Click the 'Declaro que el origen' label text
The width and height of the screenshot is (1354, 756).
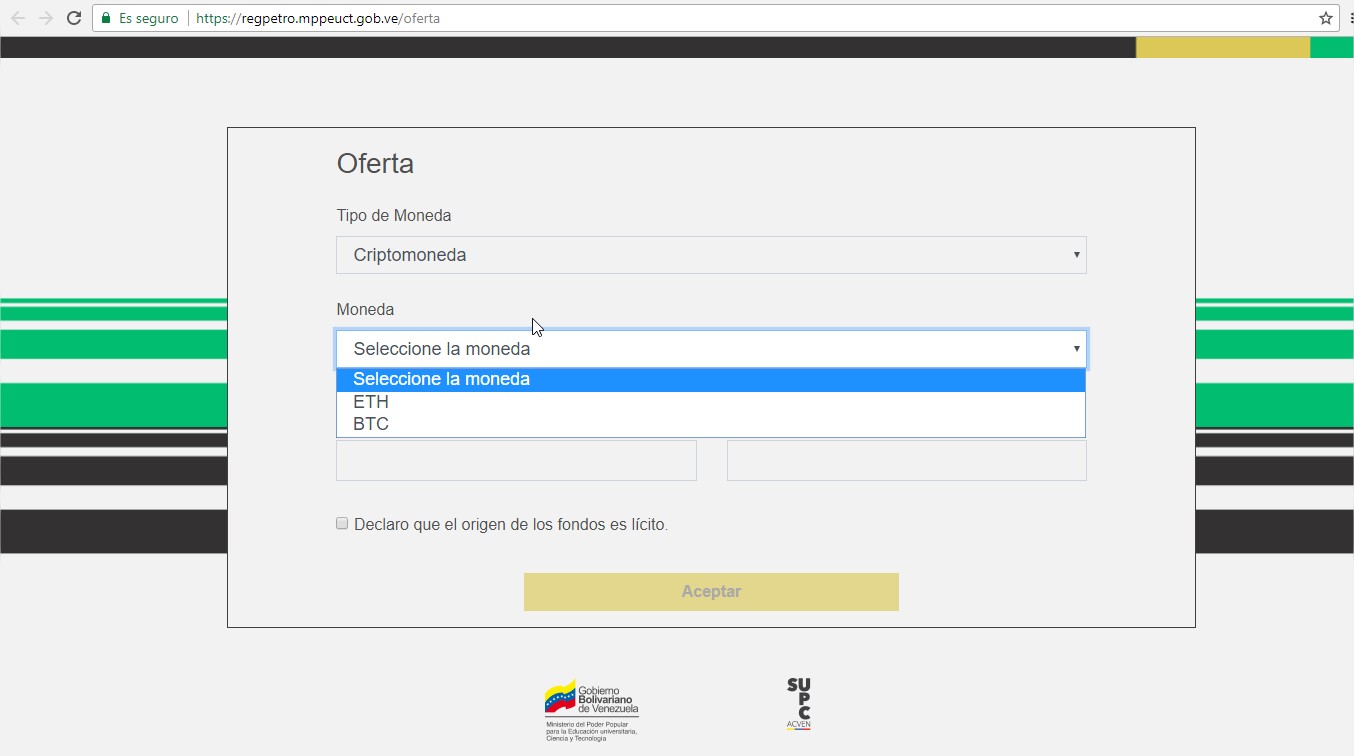pos(511,524)
